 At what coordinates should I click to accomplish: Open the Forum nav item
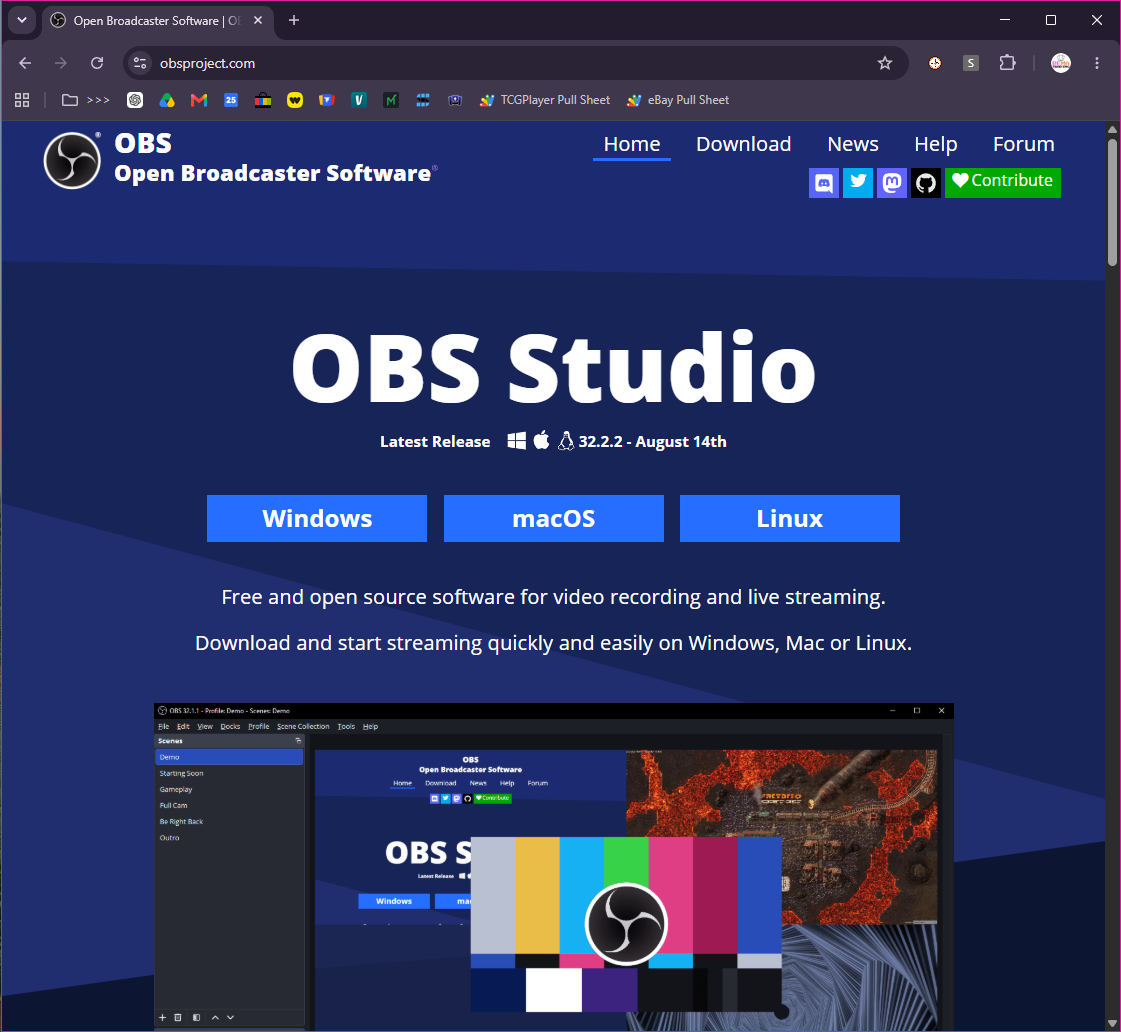tap(1023, 144)
